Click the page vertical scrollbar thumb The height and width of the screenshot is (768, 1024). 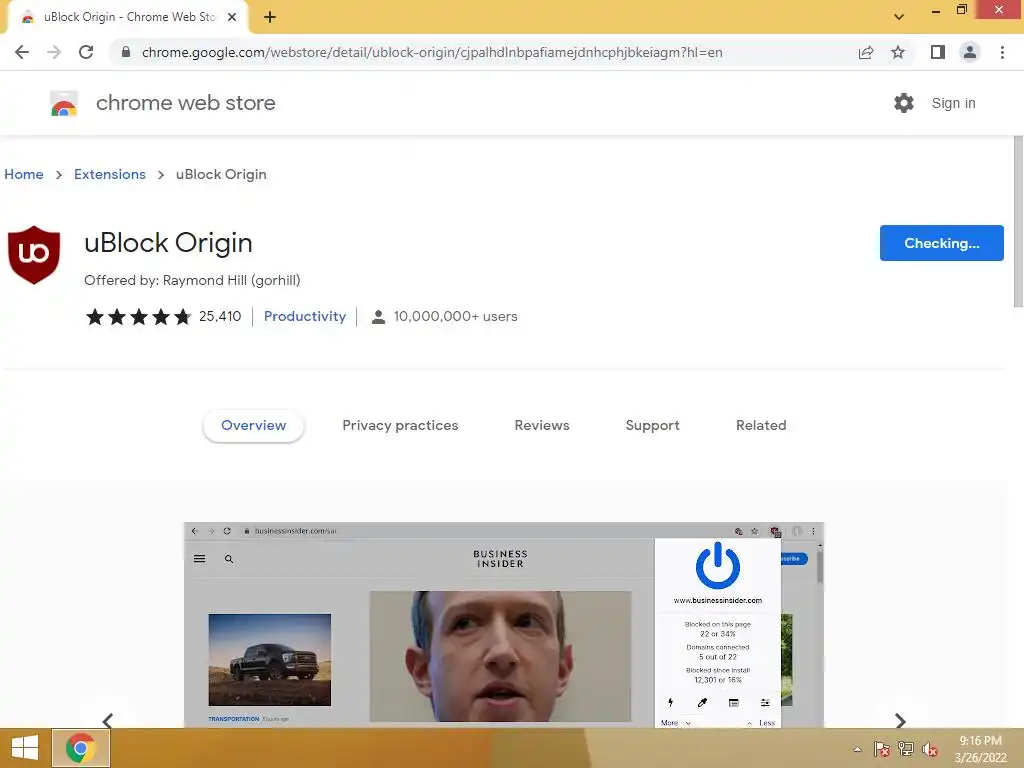(1018, 221)
